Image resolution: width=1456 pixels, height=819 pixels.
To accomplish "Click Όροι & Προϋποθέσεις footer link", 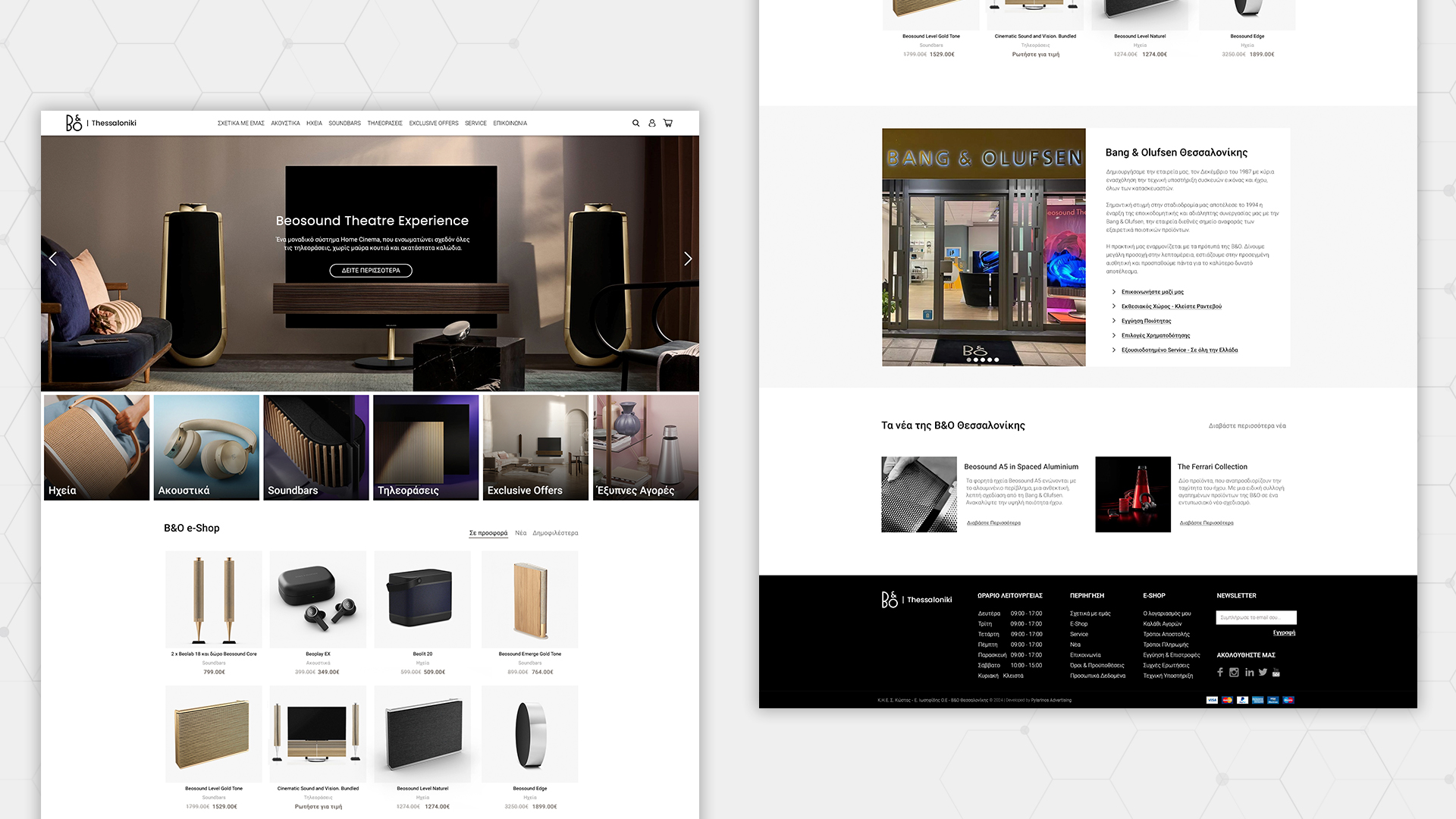I will pos(1097,666).
